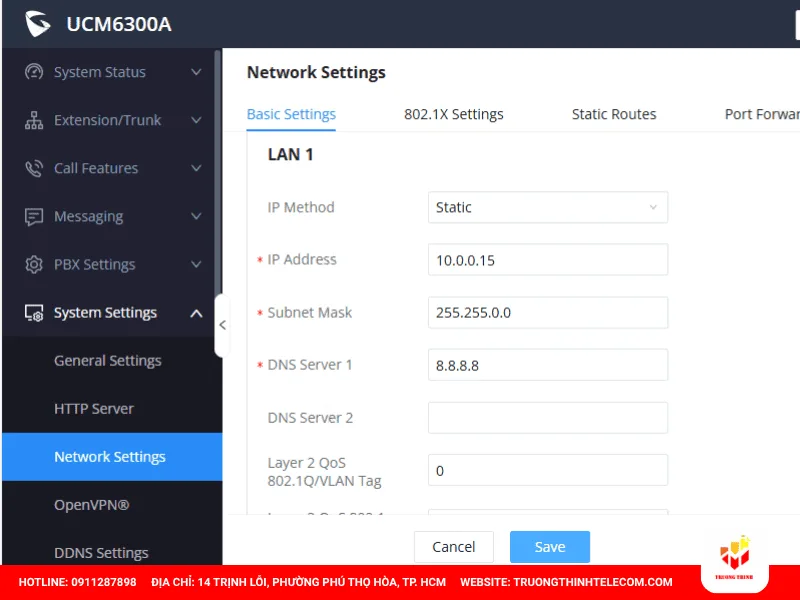Click the Cancel button
The image size is (800, 600).
click(x=454, y=547)
